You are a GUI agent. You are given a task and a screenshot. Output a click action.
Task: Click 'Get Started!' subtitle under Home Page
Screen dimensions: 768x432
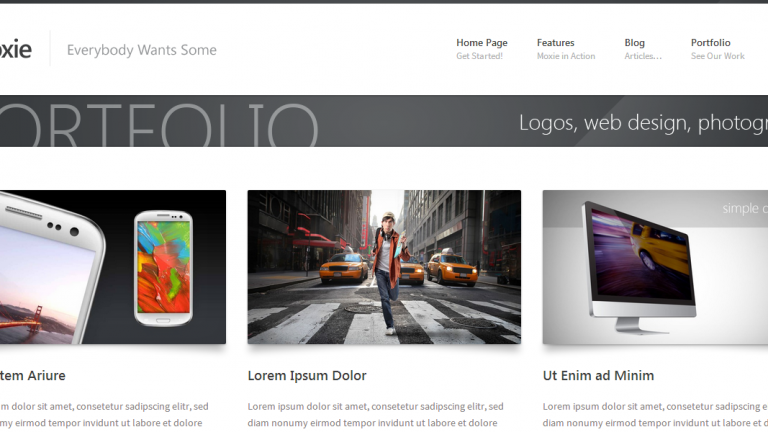479,56
